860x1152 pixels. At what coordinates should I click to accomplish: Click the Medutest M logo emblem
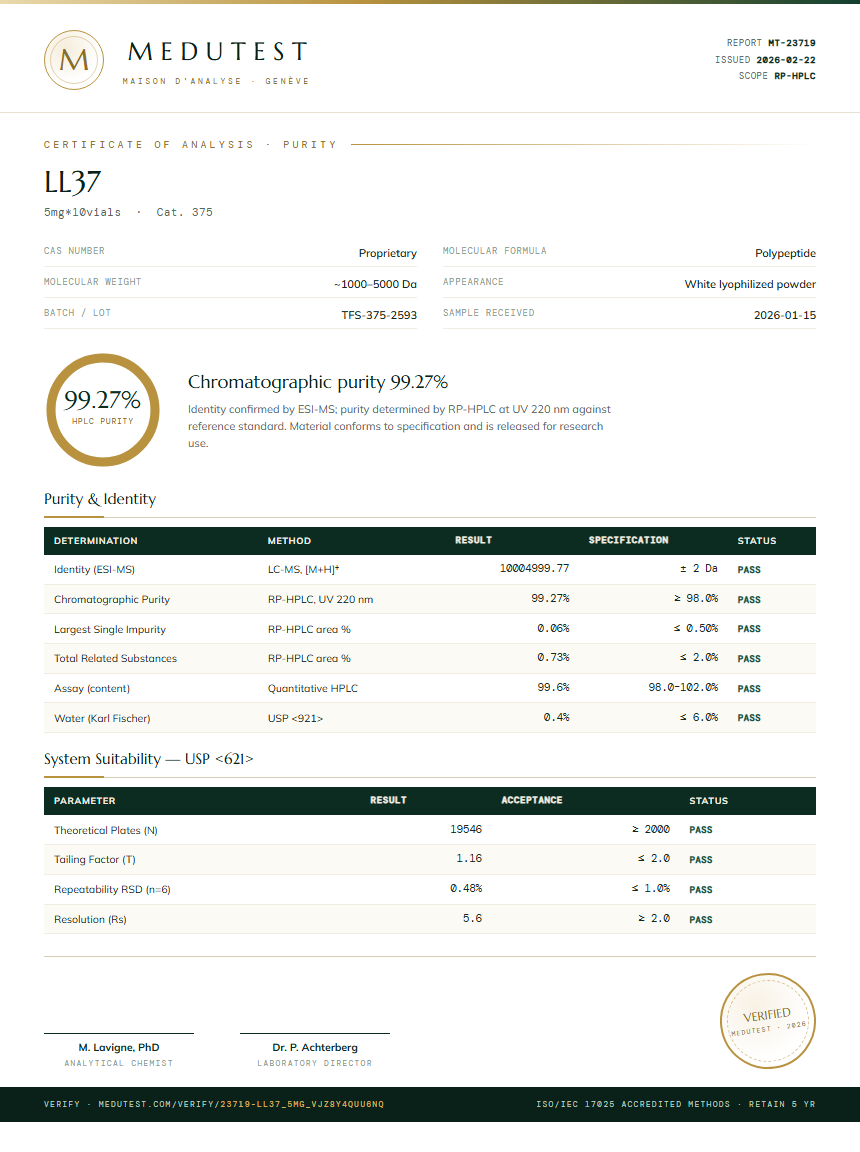pyautogui.click(x=73, y=60)
